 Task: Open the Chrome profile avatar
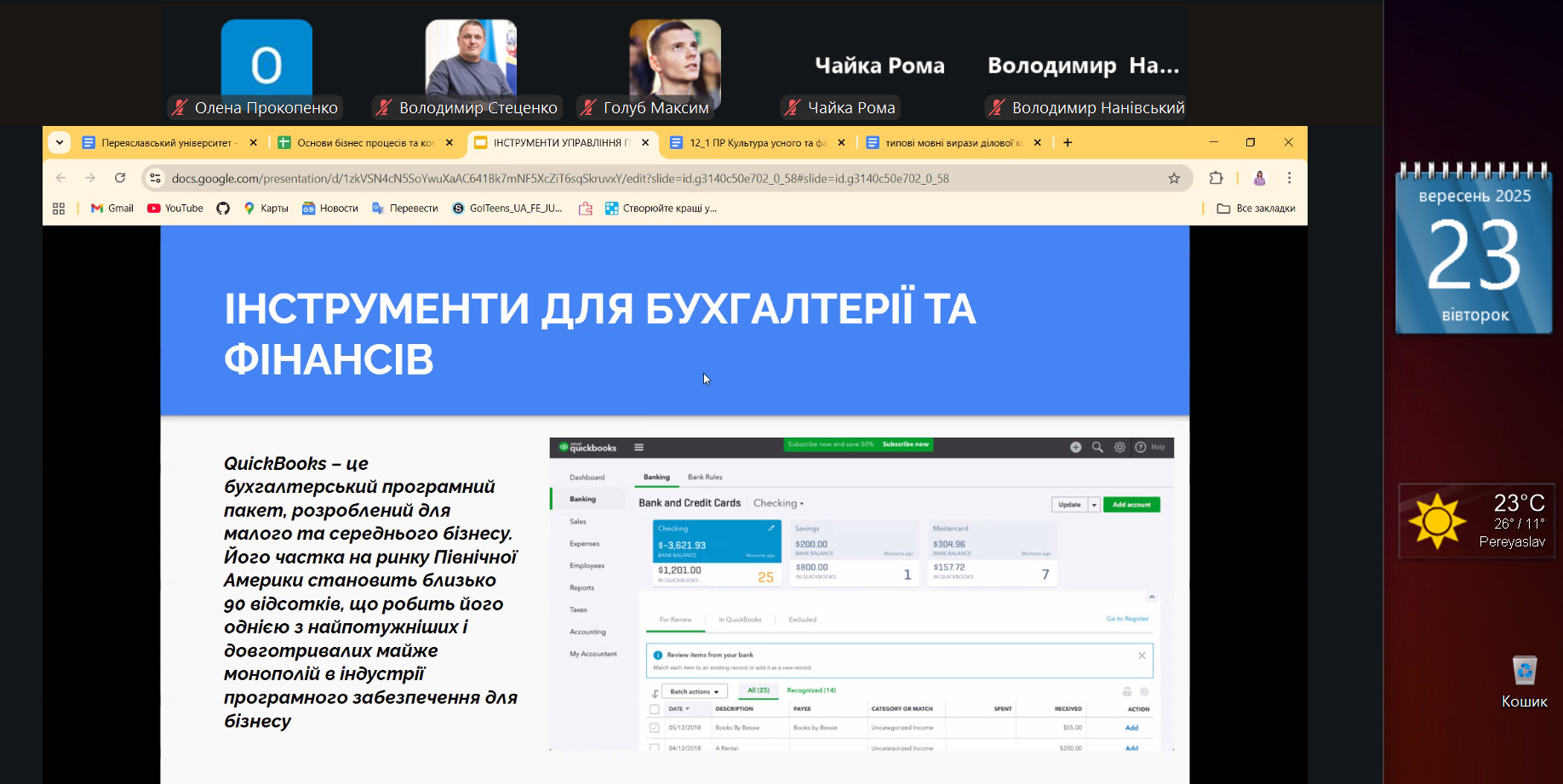tap(1259, 178)
